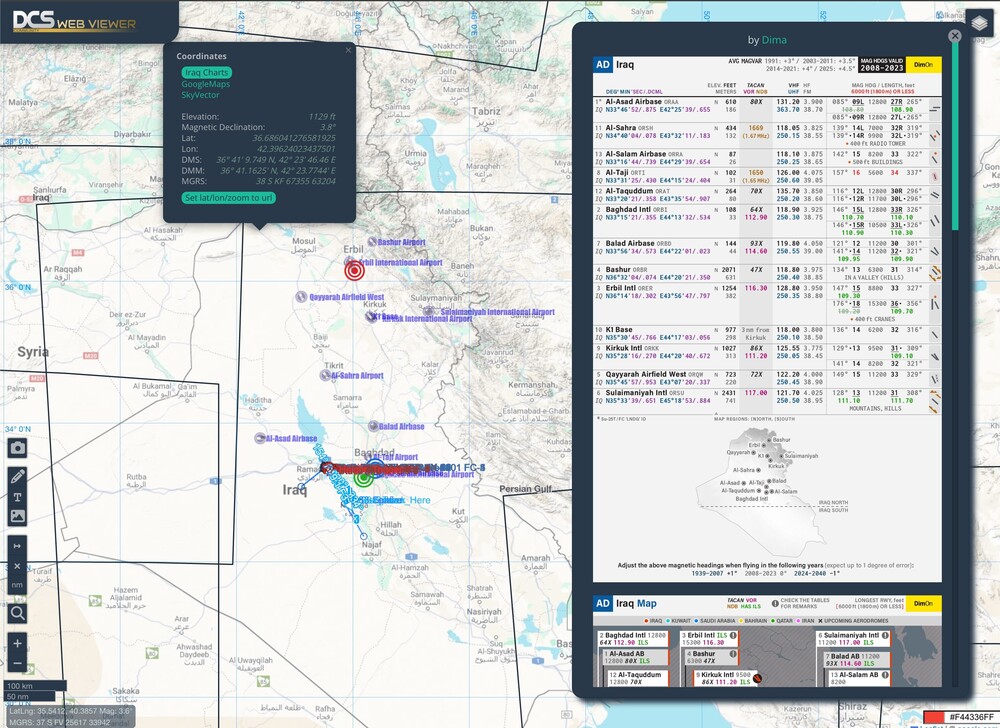Click the MGRS value in Coordinates popup
This screenshot has width=1000, height=728.
point(295,181)
